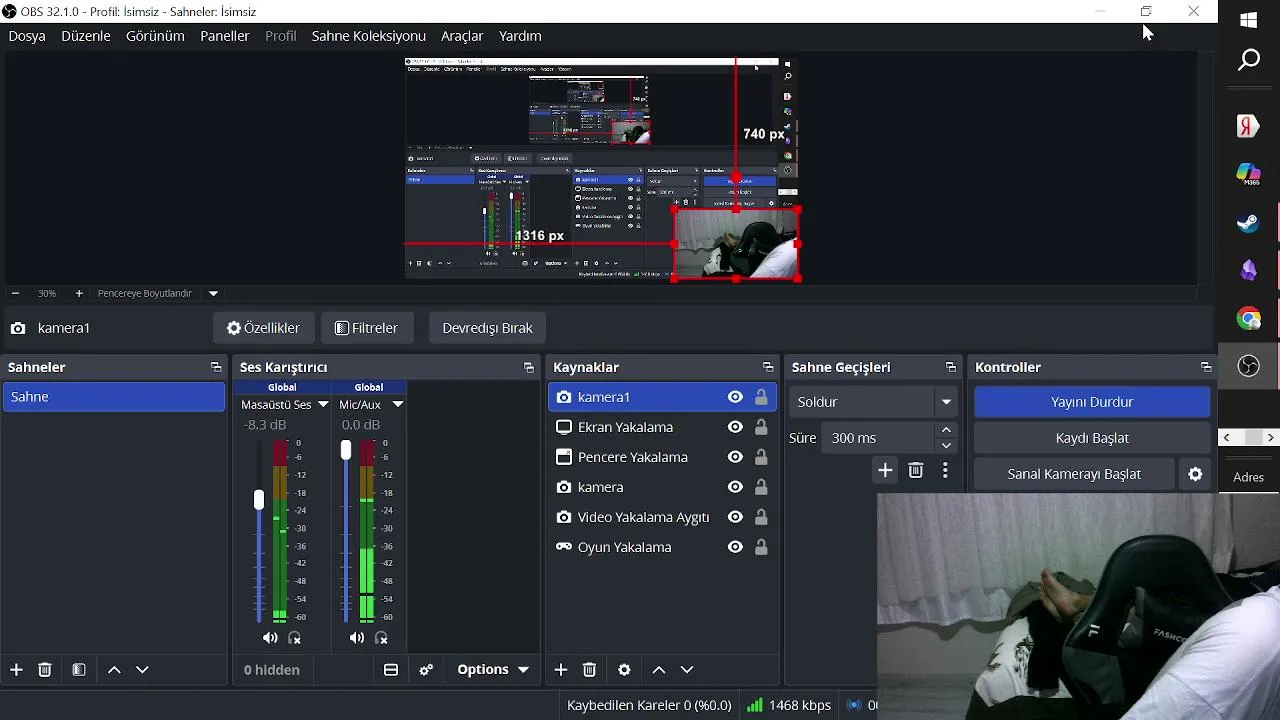Move source up in Kaynaklar
Viewport: 1280px width, 720px height.
click(659, 670)
